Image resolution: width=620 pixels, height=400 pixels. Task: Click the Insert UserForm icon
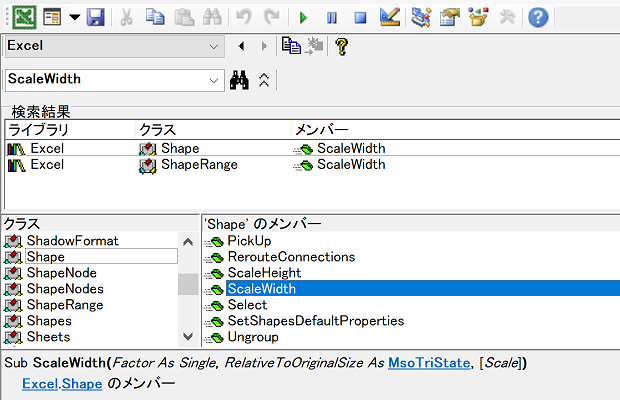(52, 17)
